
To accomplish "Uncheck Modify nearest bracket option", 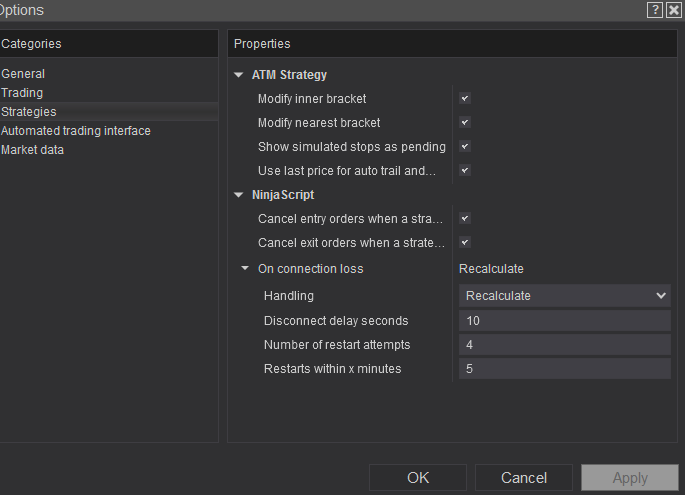I will 465,123.
